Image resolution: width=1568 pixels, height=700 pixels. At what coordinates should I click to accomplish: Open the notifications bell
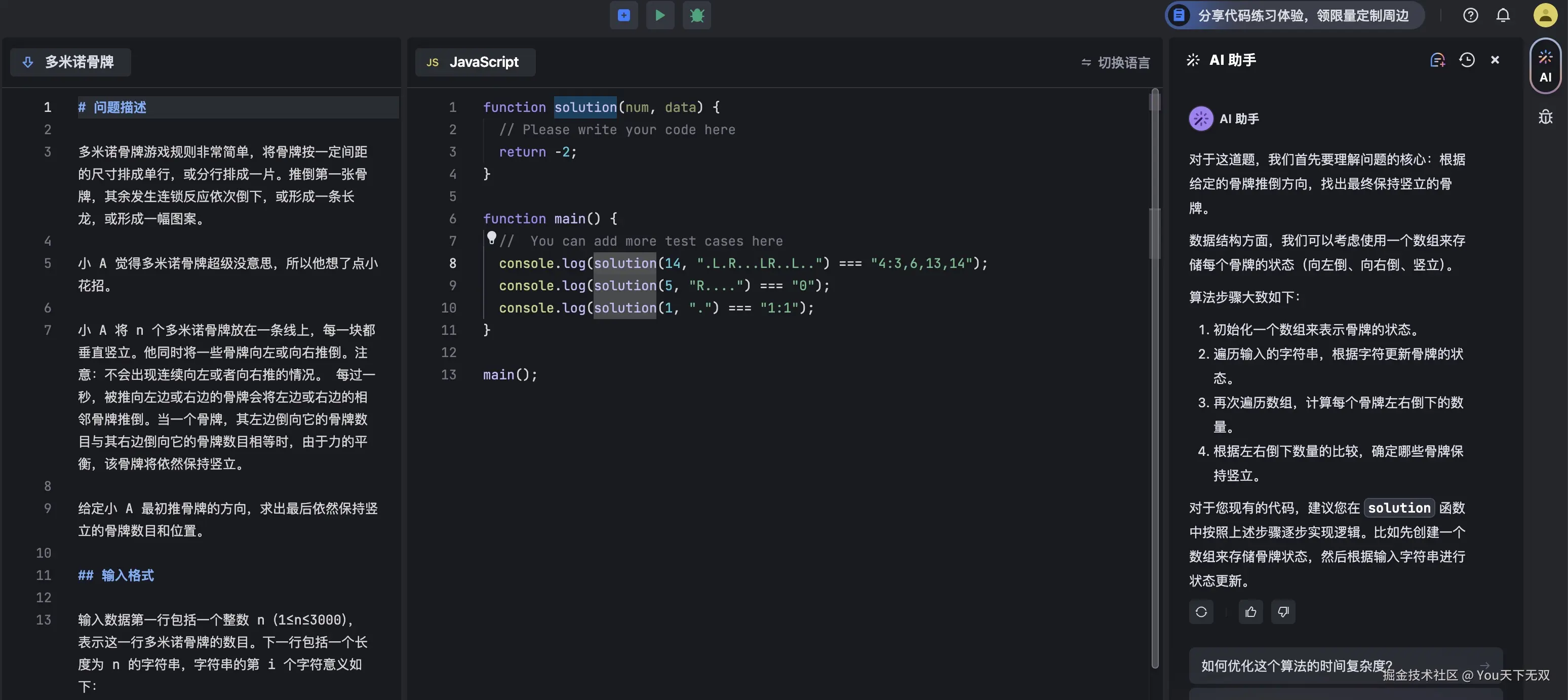coord(1503,15)
